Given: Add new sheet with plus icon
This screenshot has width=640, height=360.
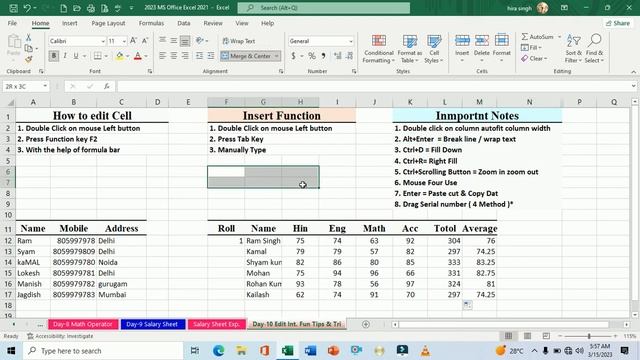Looking at the screenshot, I should (366, 324).
